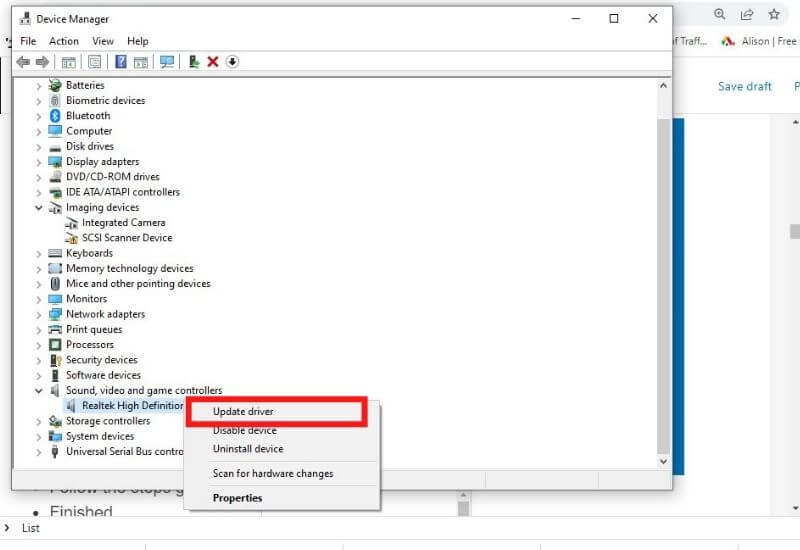Select the Integrated Camera device

pos(123,223)
